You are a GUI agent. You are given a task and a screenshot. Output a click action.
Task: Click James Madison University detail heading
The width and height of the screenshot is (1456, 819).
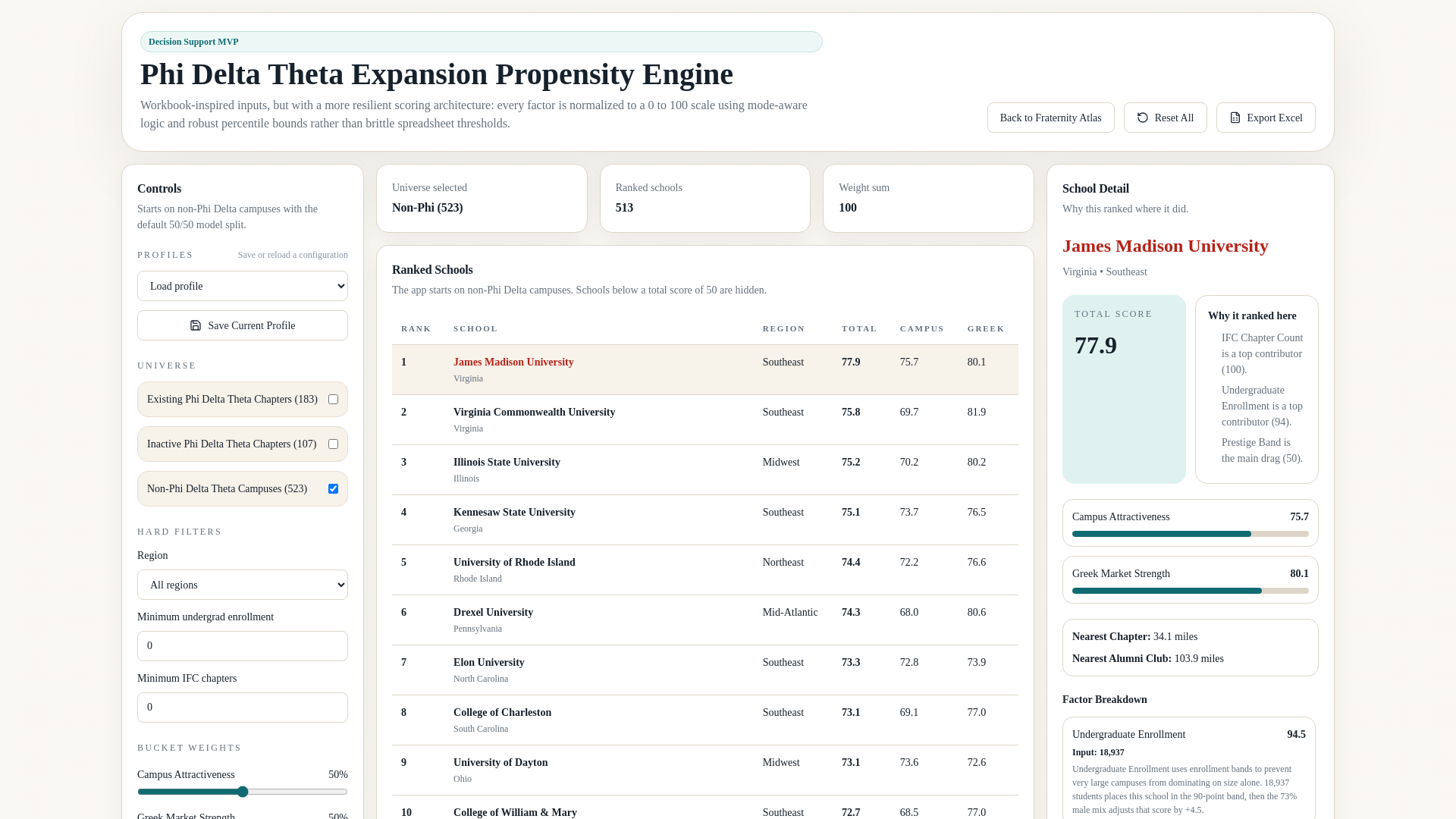click(1166, 246)
